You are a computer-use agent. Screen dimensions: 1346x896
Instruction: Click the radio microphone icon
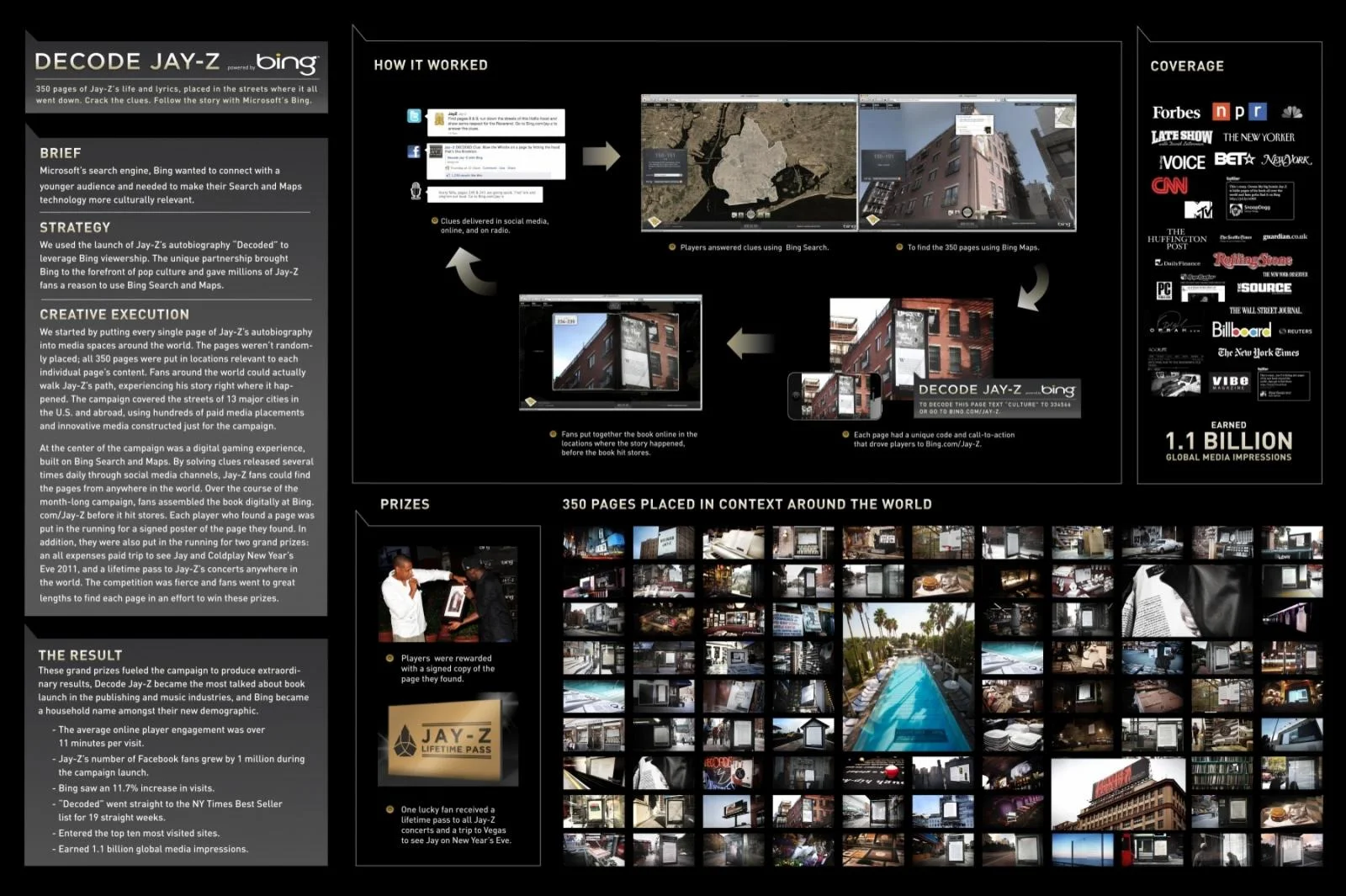point(416,191)
